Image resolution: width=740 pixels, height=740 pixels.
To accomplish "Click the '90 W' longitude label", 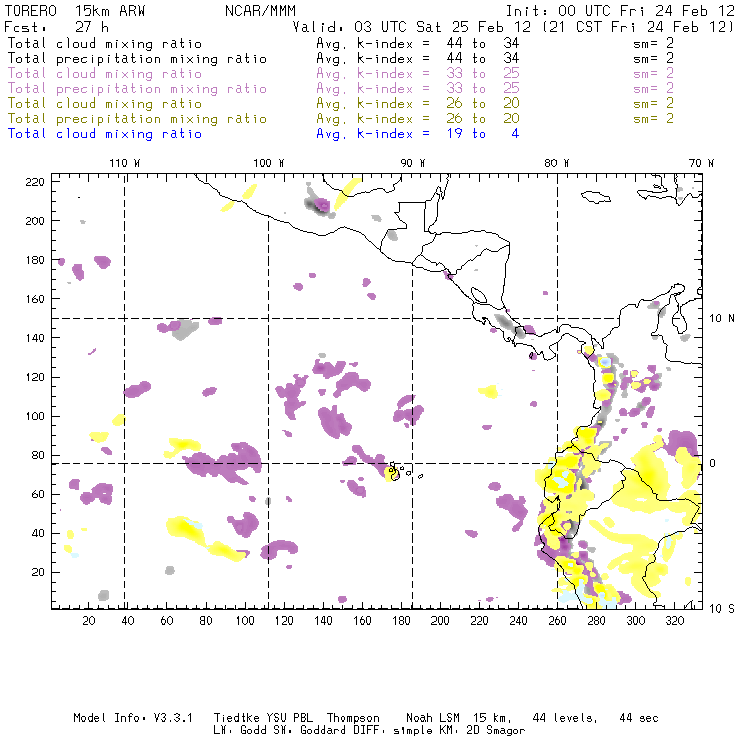I will [413, 163].
